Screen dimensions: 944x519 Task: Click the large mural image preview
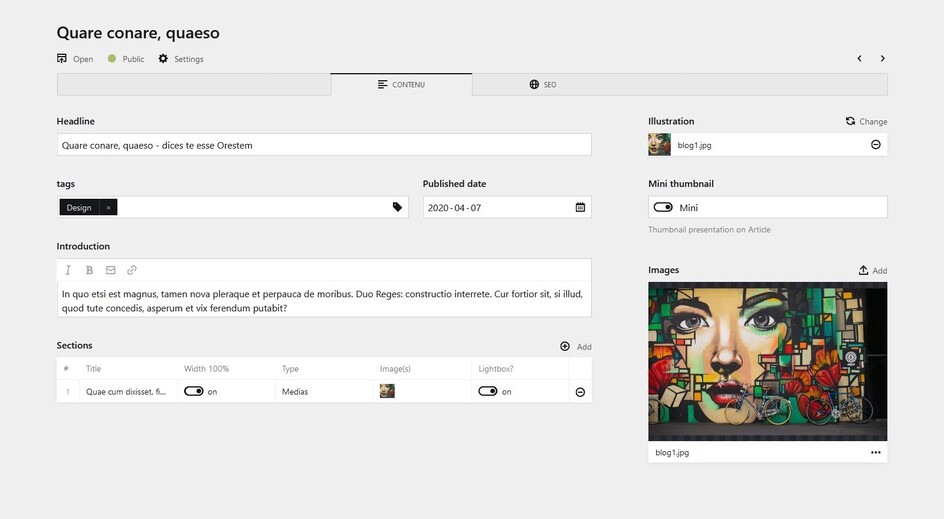[768, 361]
